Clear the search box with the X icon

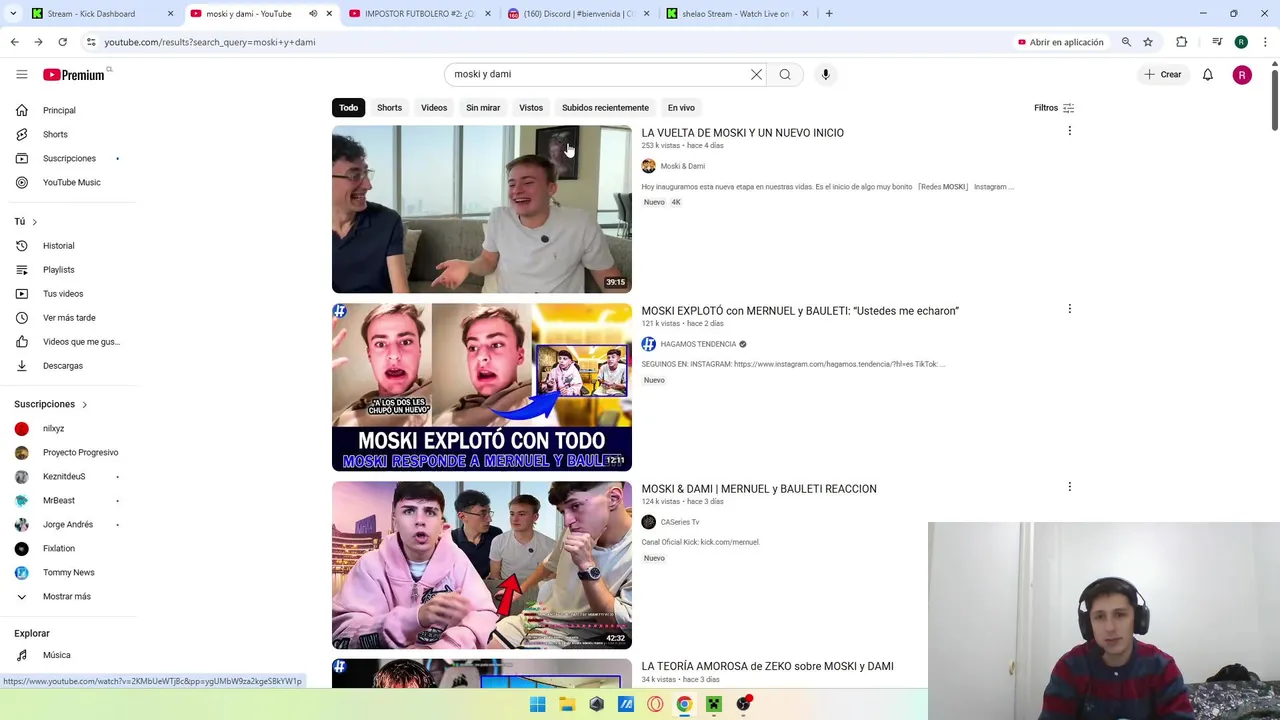756,74
